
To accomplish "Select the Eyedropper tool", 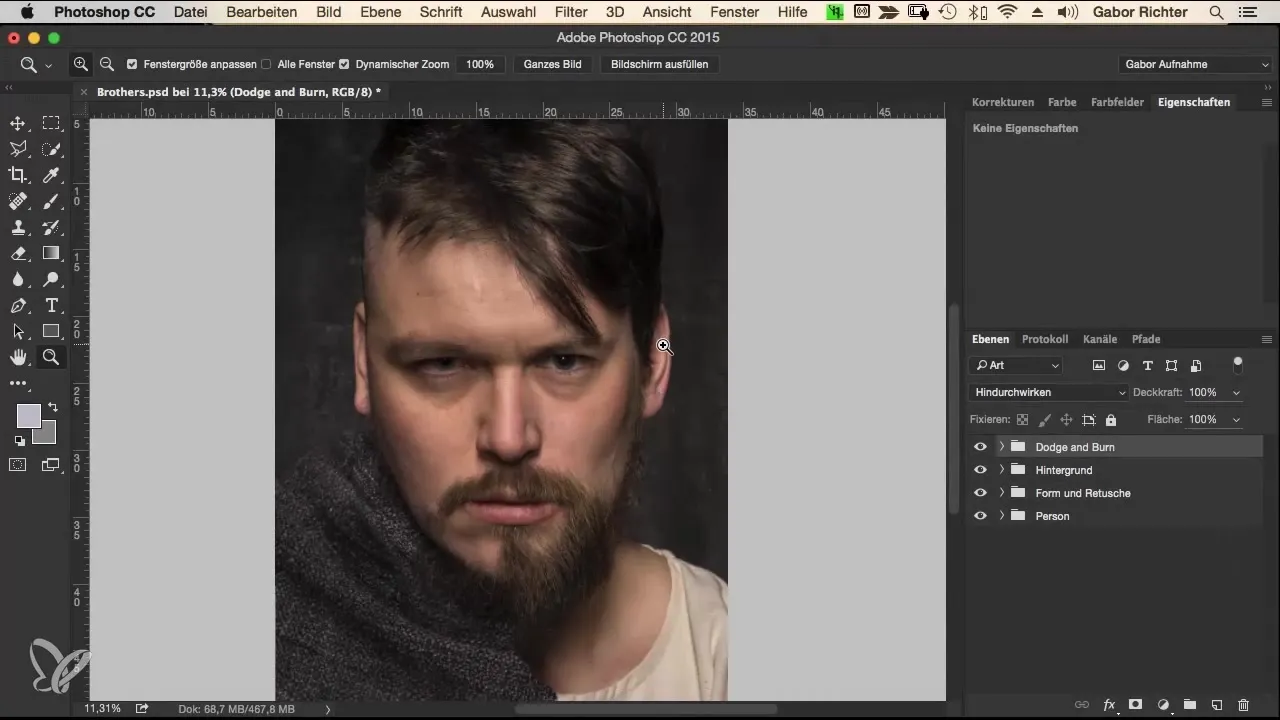I will point(52,175).
